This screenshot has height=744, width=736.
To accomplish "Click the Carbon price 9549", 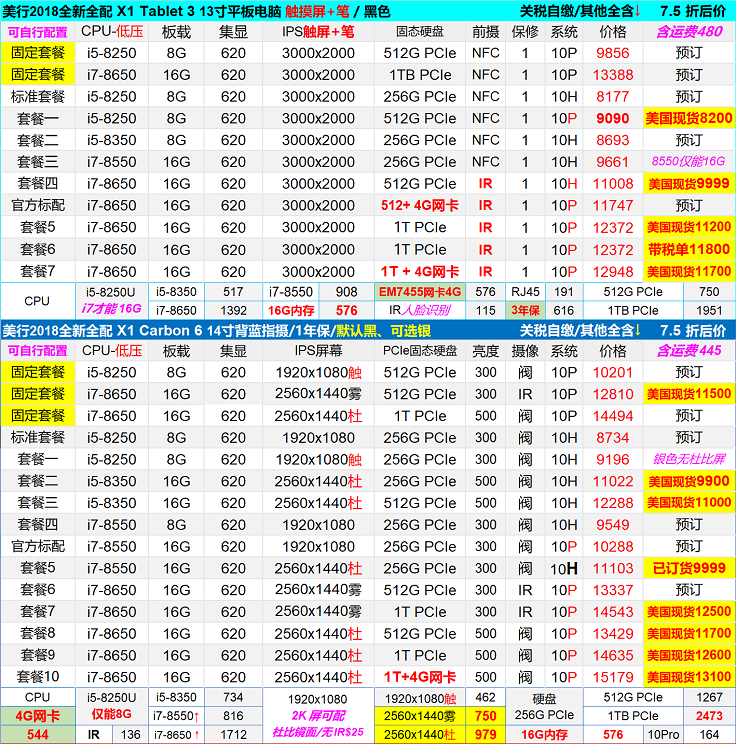I will coord(613,525).
